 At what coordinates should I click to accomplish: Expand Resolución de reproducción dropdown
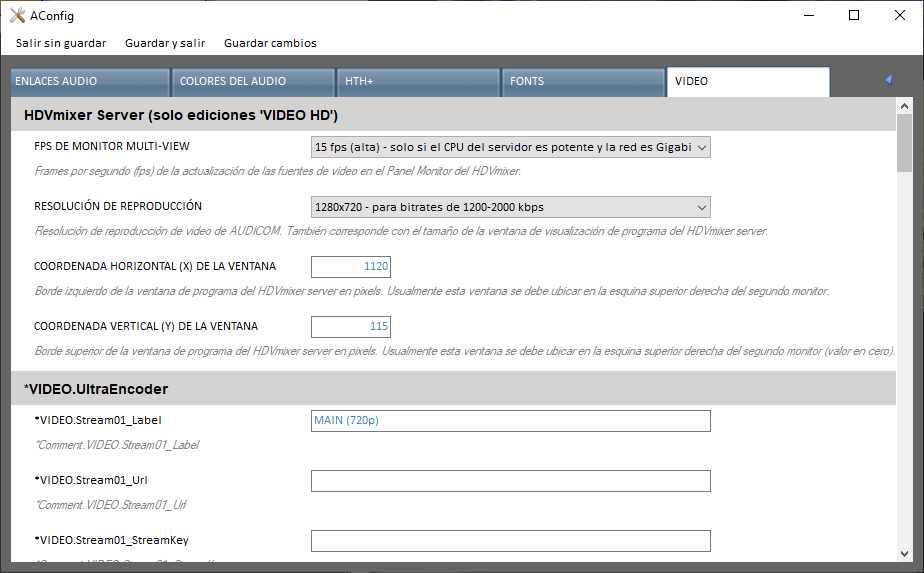pos(510,208)
